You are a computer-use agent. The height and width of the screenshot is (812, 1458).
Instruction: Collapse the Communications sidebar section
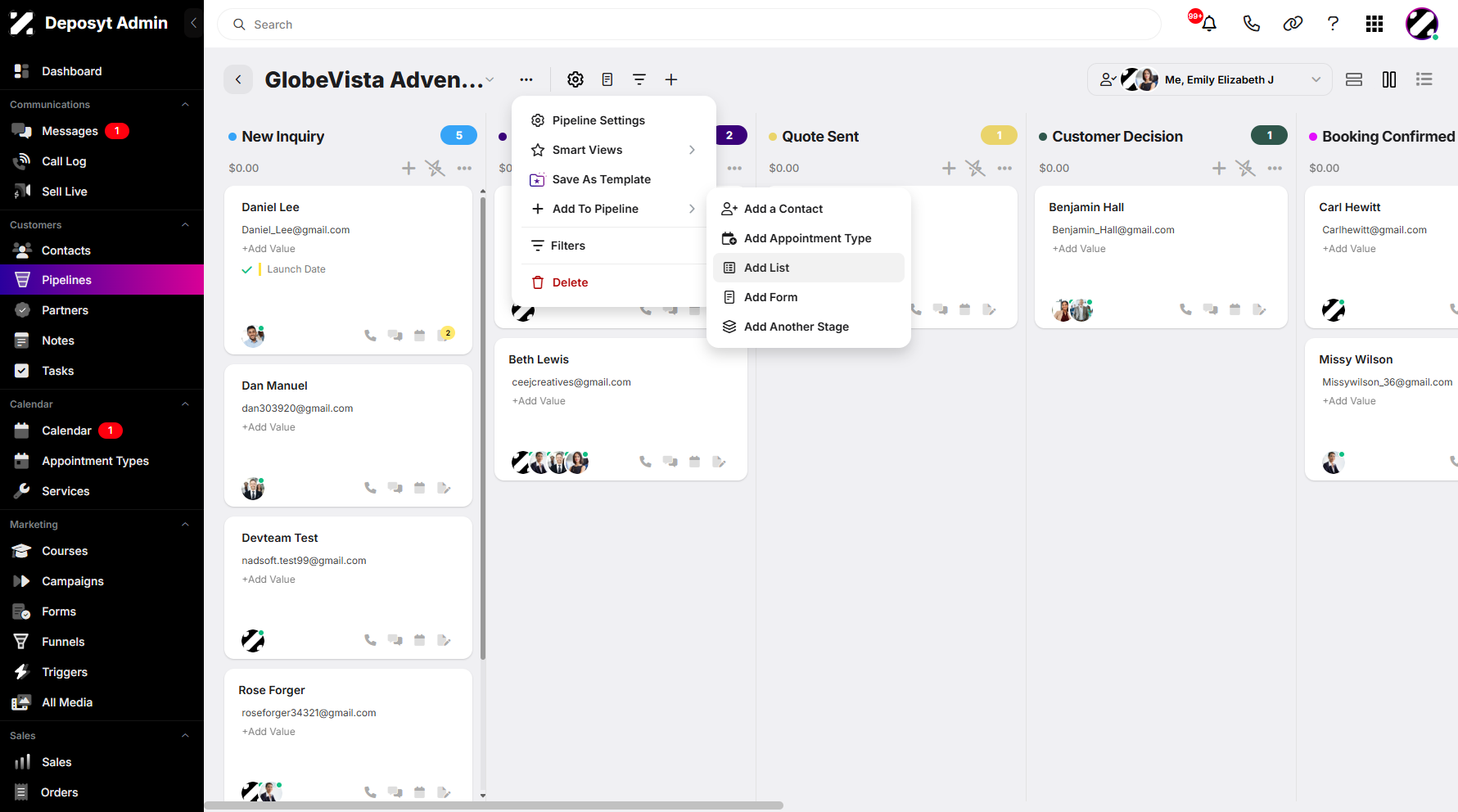[x=185, y=105]
